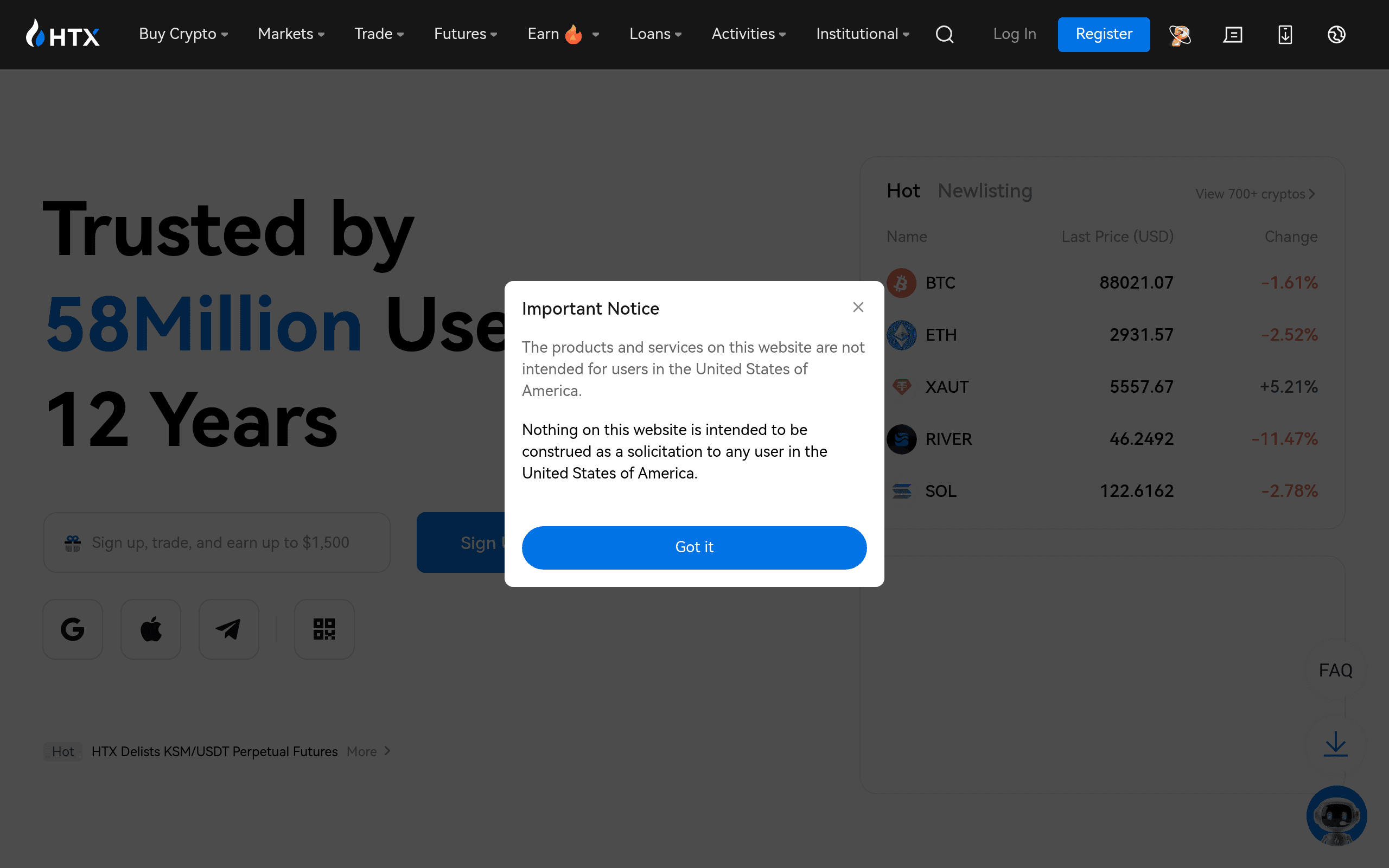
Task: Sign in with the Apple icon
Action: pyautogui.click(x=151, y=629)
